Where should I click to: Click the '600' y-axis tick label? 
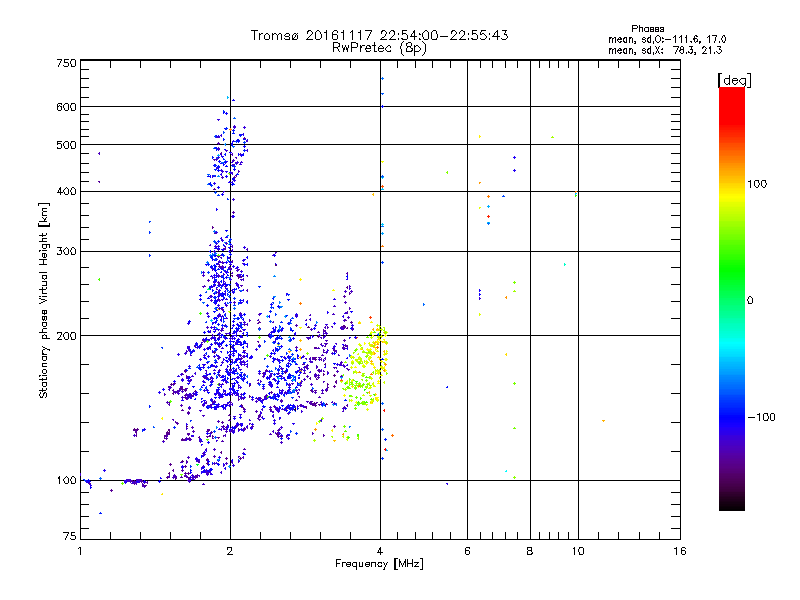[67, 107]
